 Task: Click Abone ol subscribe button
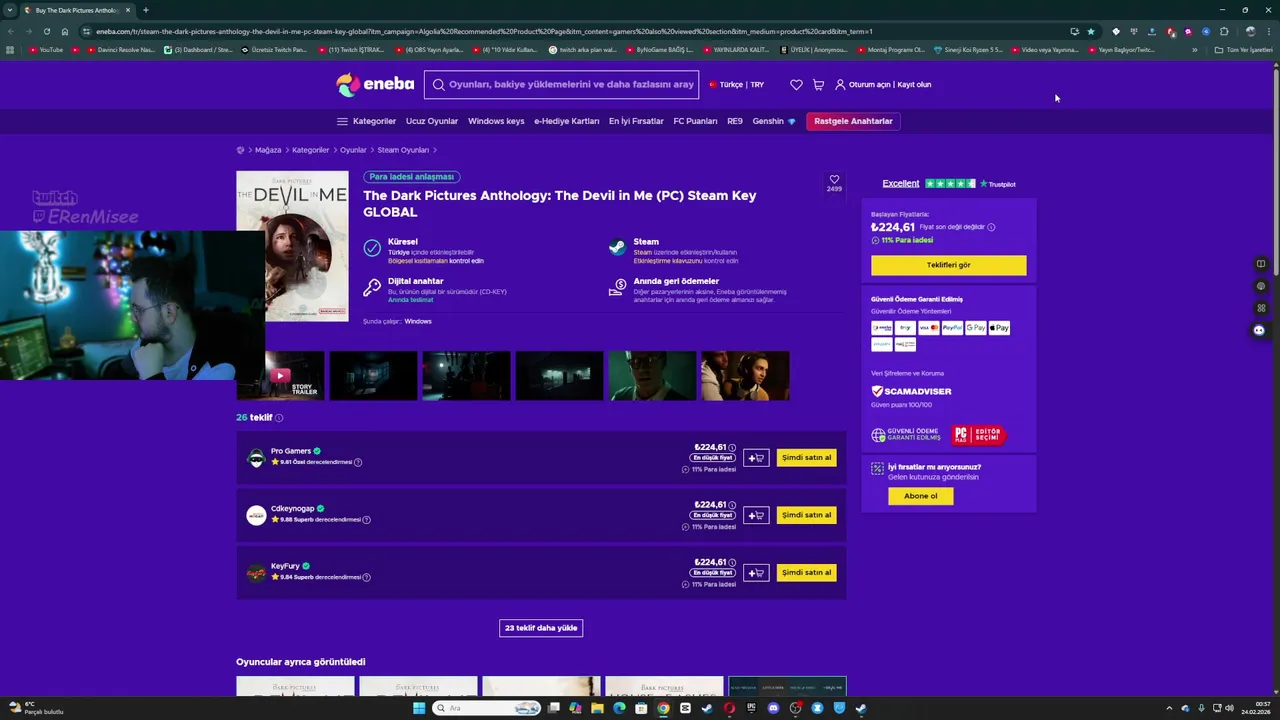click(x=921, y=496)
